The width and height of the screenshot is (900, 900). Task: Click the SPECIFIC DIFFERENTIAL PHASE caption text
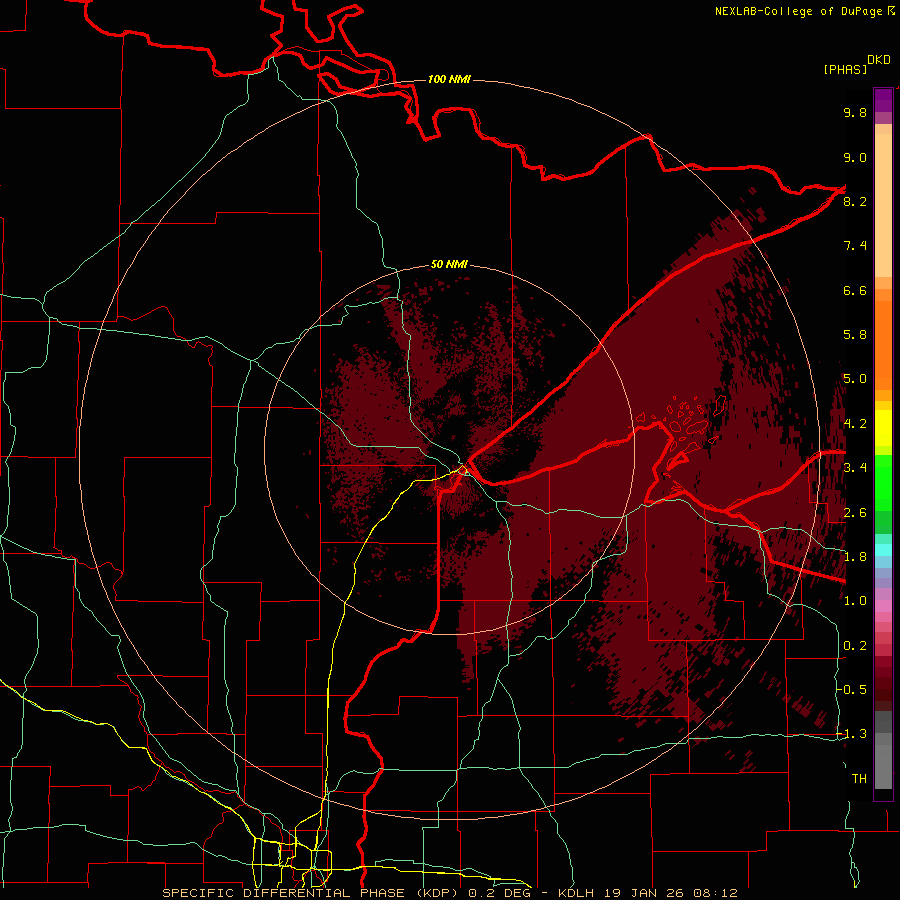tap(284, 893)
